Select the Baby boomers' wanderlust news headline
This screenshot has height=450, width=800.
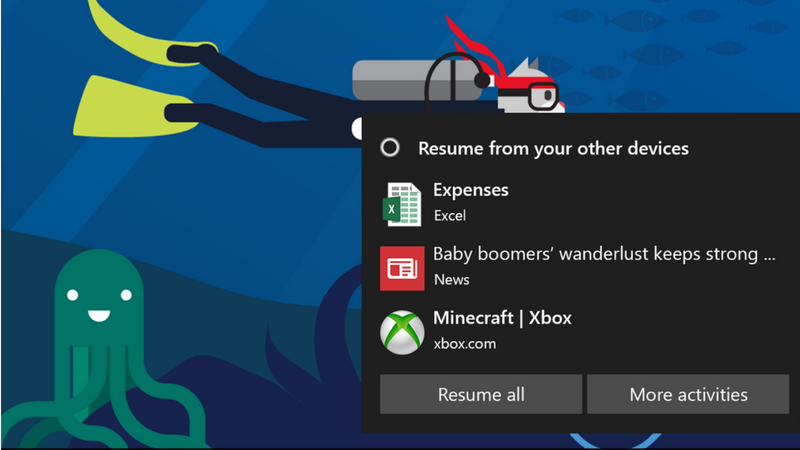(604, 254)
